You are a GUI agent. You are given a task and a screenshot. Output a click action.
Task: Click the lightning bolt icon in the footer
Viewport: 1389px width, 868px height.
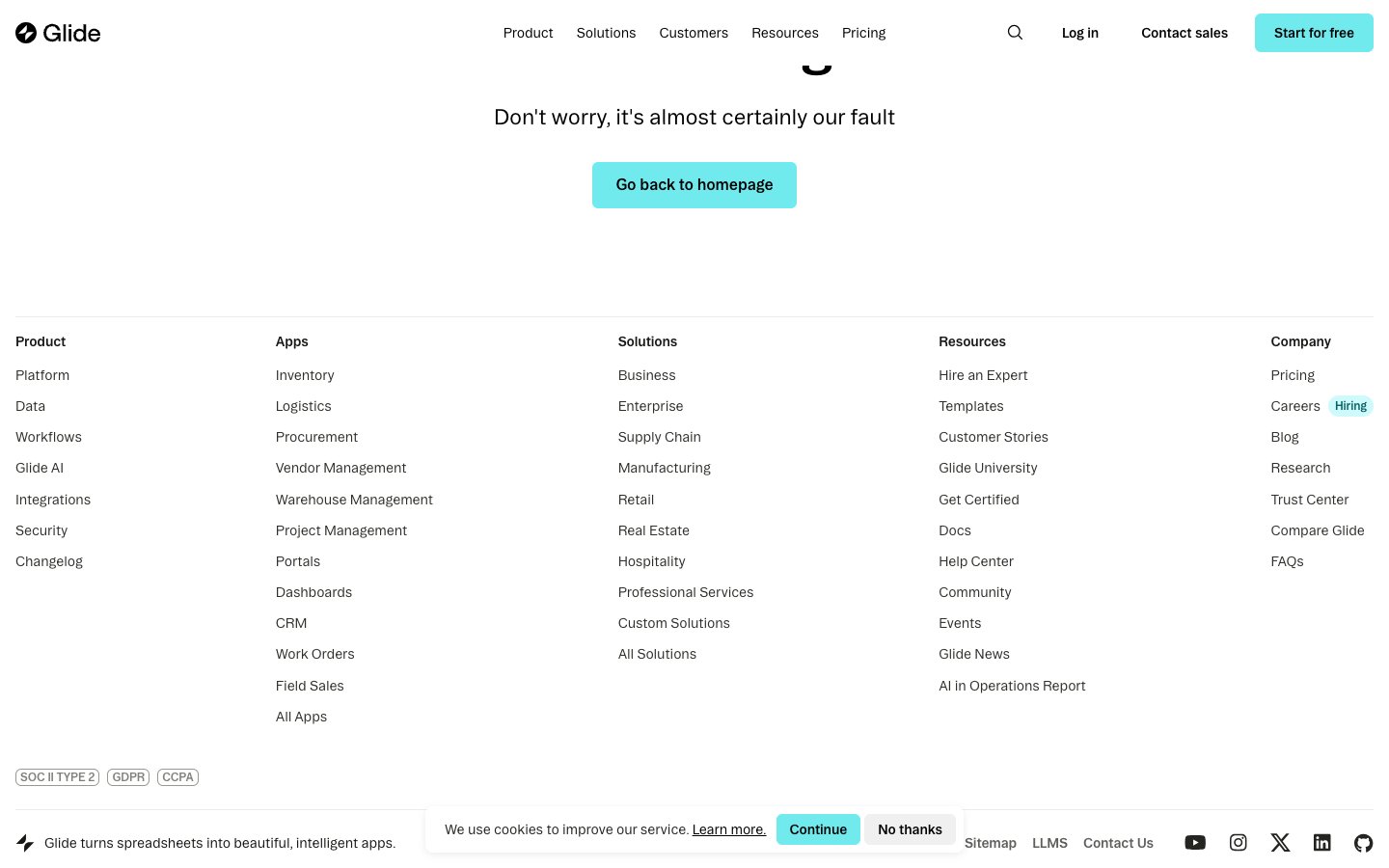point(25,842)
